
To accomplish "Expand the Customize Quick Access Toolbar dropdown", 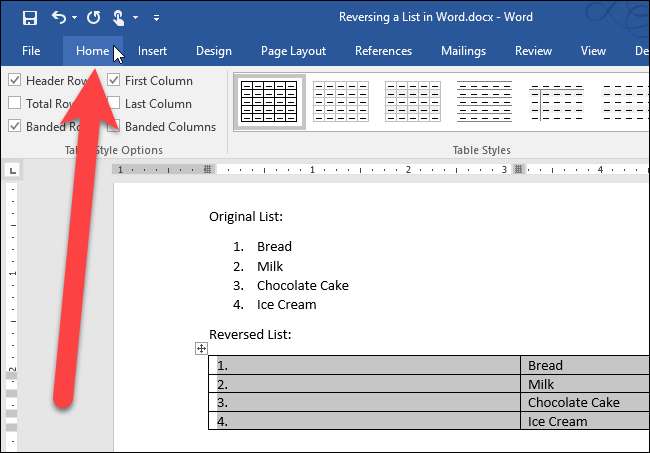I will click(157, 18).
